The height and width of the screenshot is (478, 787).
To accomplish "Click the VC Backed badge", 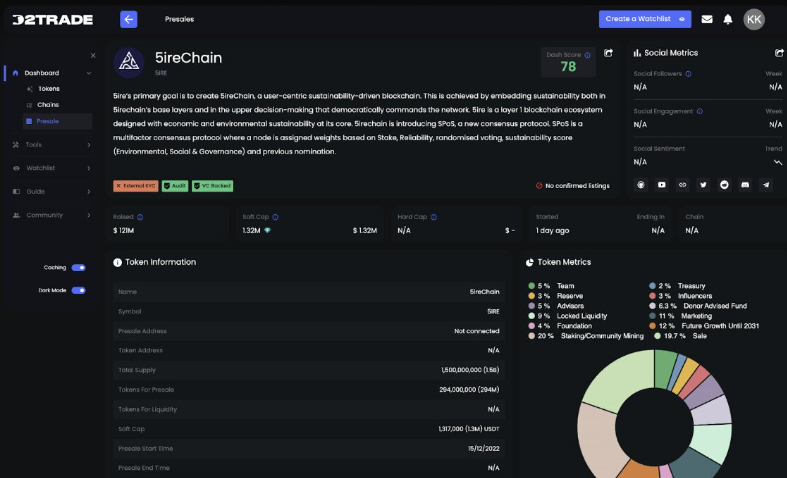I will (212, 186).
